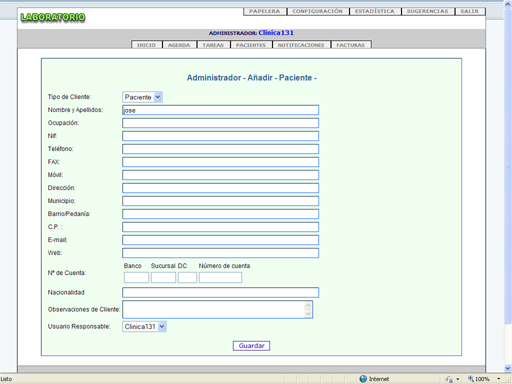Focus the FAX input field

point(220,162)
